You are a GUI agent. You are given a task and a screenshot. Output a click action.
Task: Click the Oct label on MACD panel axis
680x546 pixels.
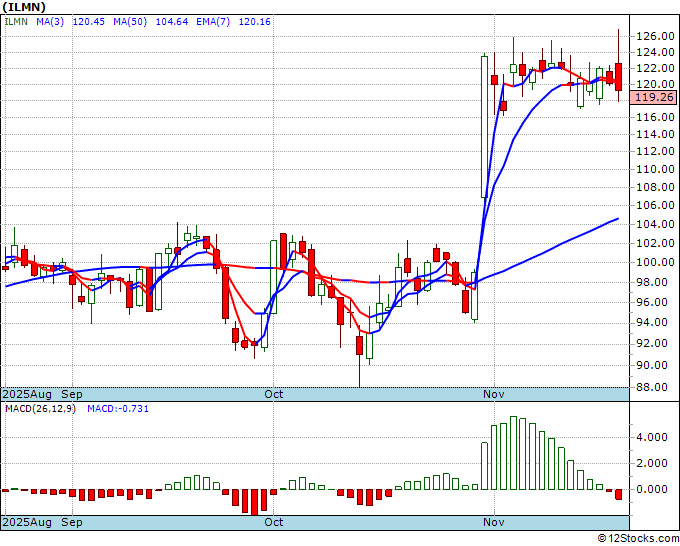274,522
